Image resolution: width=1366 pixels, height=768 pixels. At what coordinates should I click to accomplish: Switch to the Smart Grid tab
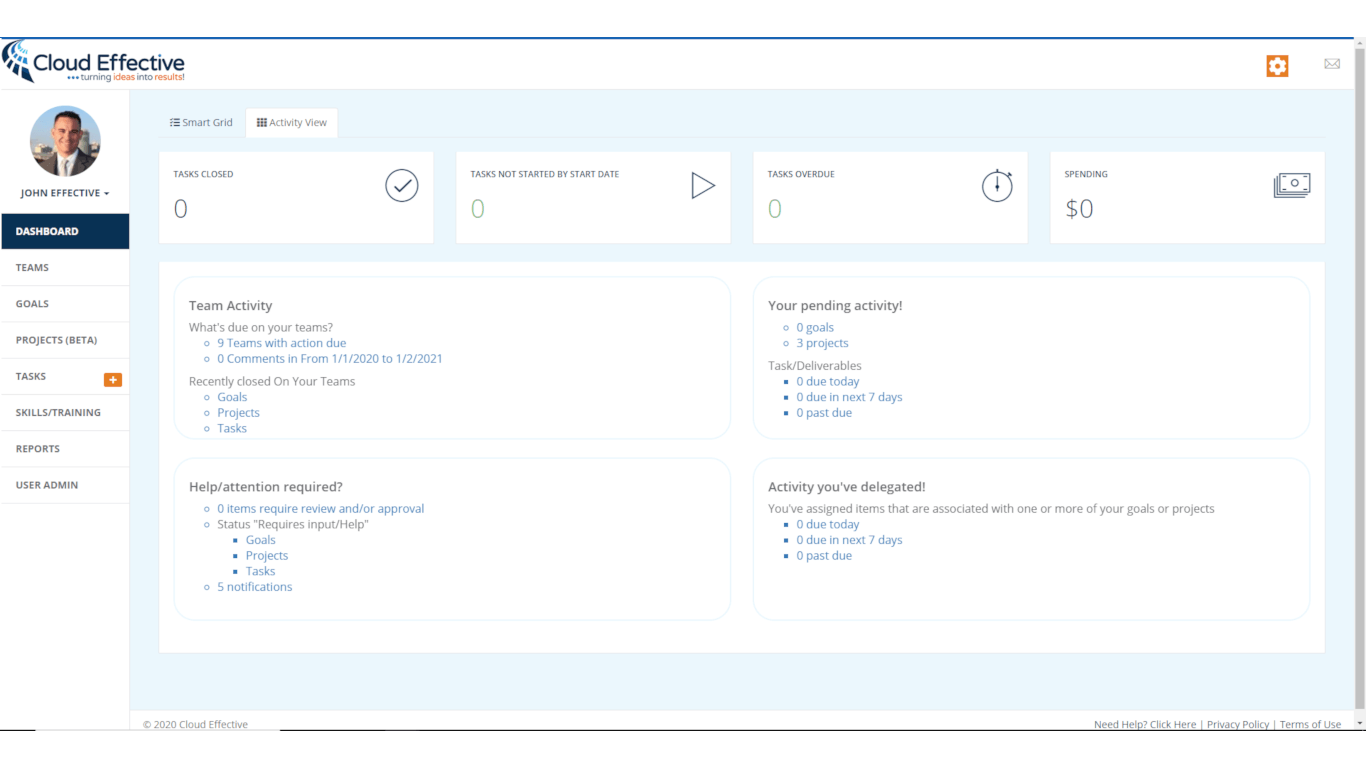point(201,122)
